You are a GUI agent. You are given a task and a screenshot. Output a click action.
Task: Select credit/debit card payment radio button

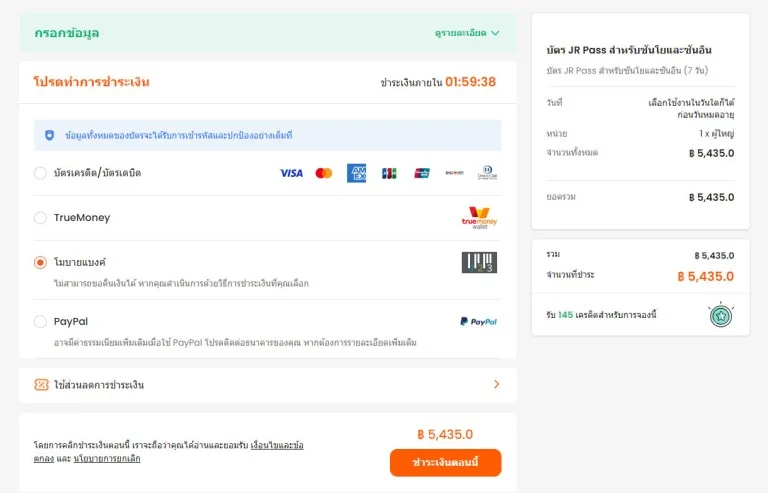click(x=40, y=173)
